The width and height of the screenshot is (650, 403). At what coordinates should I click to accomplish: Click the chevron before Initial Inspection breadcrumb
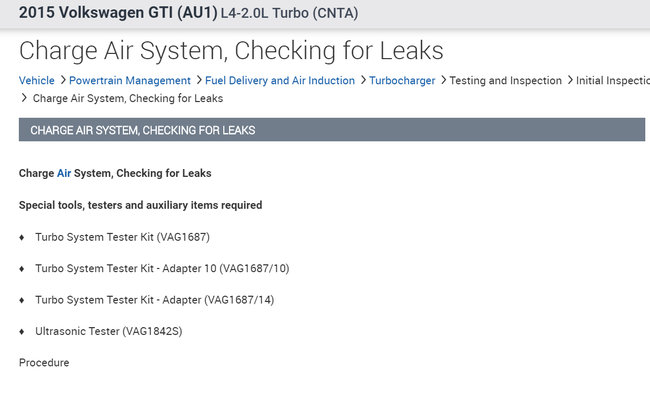(x=570, y=80)
